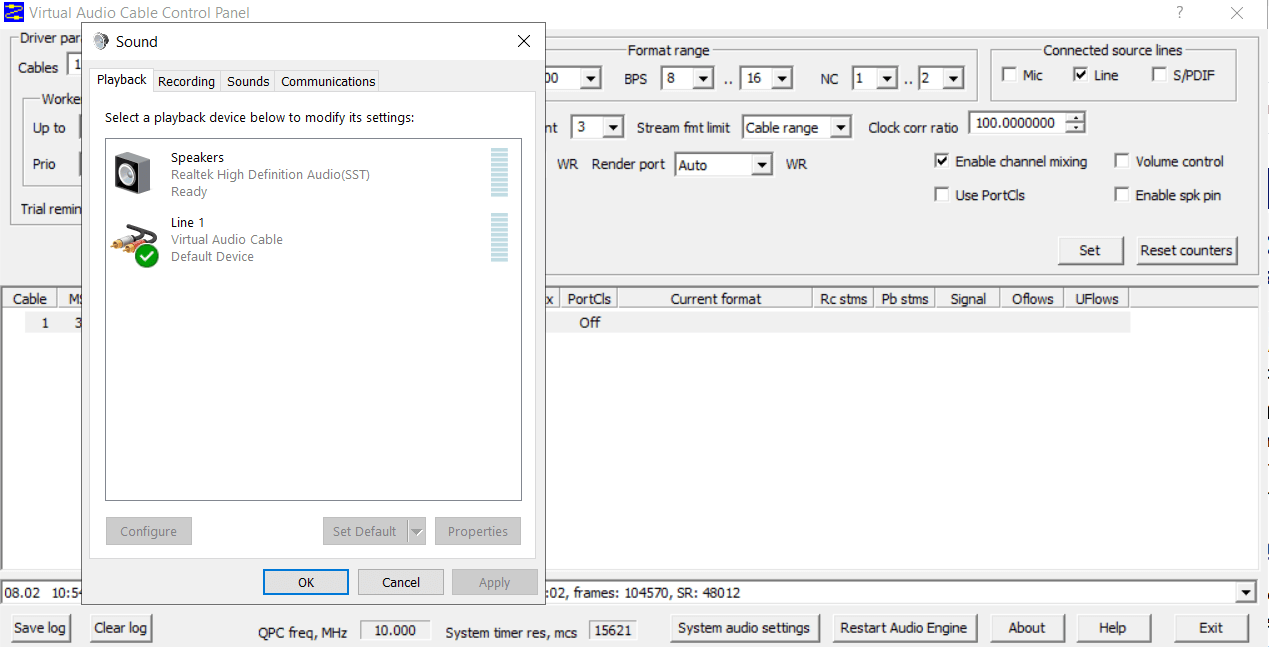Click Restart Audio Engine
This screenshot has width=1269, height=647.
(905, 628)
